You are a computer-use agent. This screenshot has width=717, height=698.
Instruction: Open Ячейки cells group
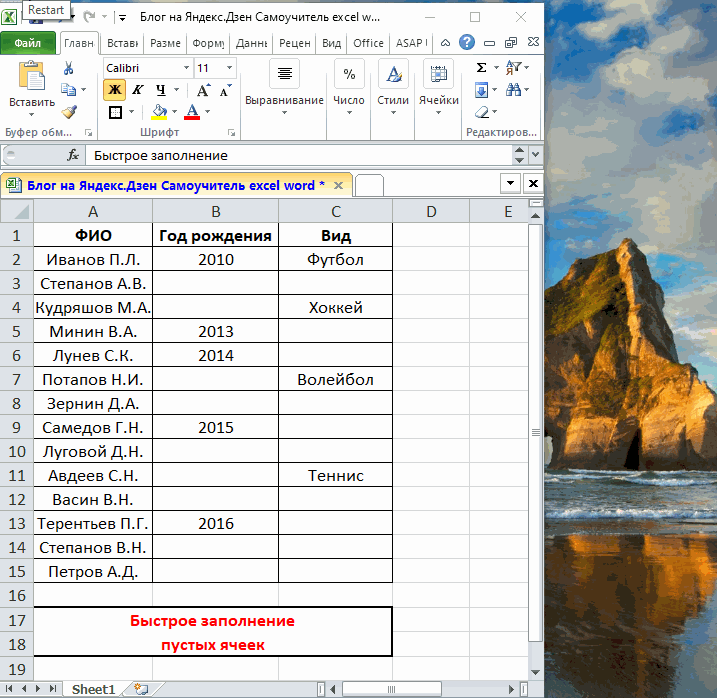(439, 87)
